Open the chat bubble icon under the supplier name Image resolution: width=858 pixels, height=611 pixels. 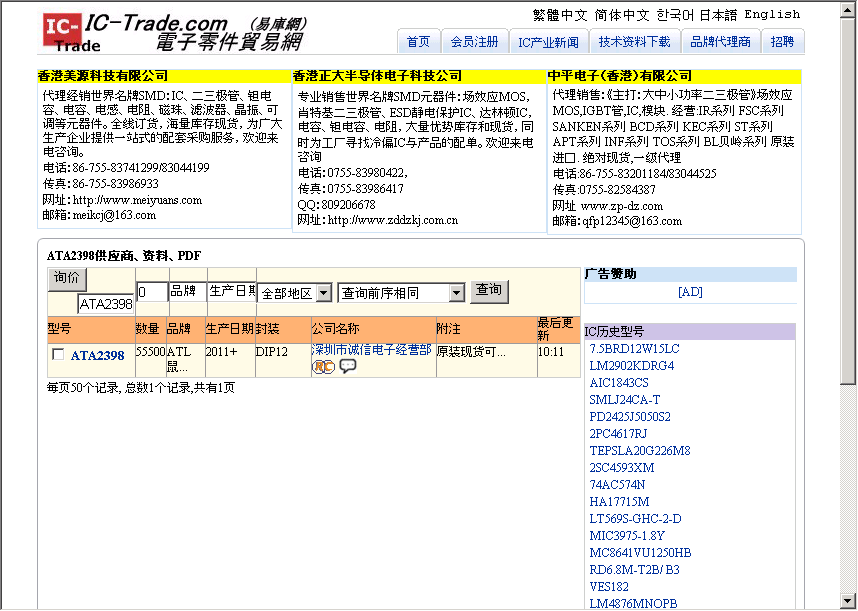pyautogui.click(x=346, y=366)
